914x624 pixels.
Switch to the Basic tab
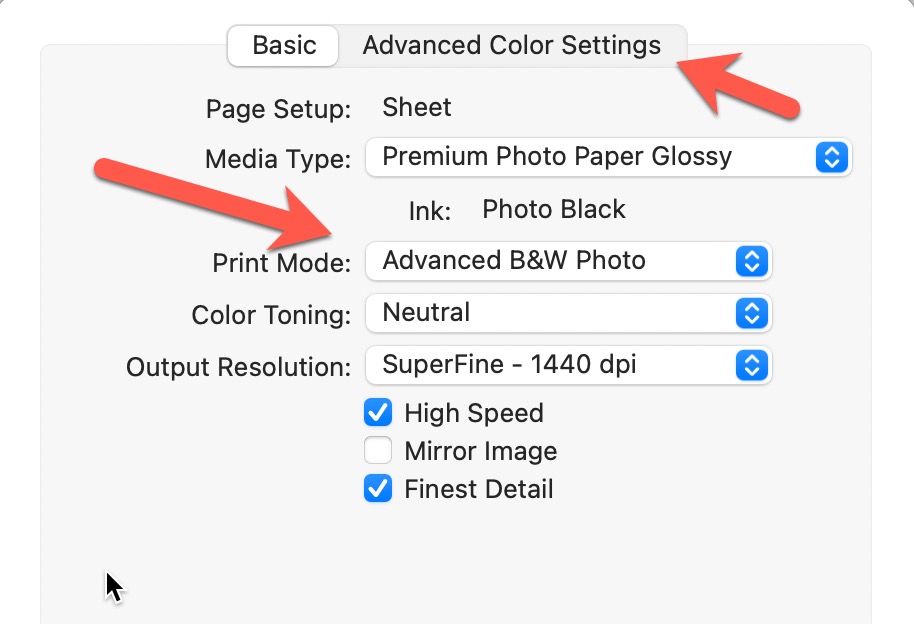(284, 46)
